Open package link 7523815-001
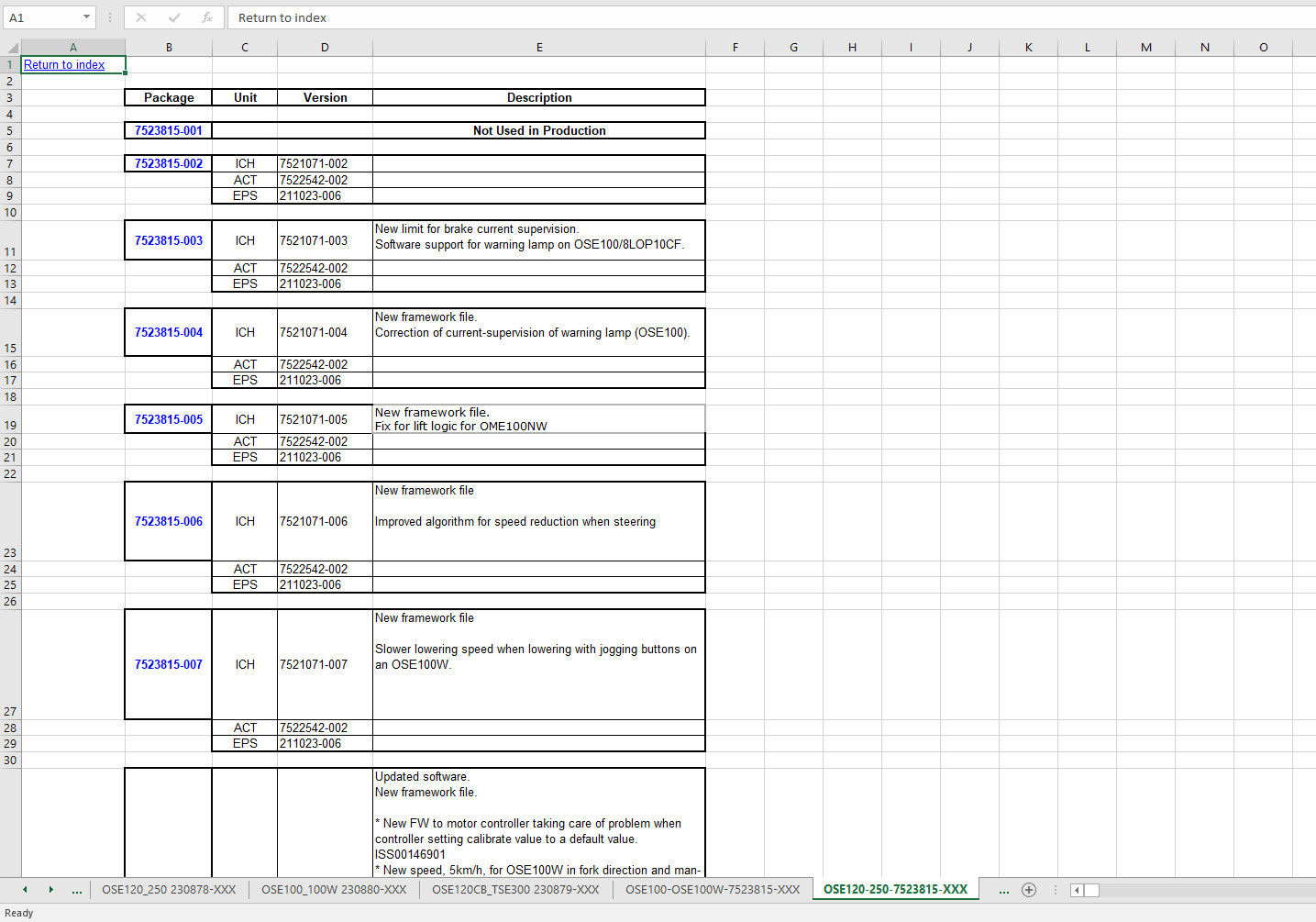The height and width of the screenshot is (922, 1316). [x=169, y=130]
